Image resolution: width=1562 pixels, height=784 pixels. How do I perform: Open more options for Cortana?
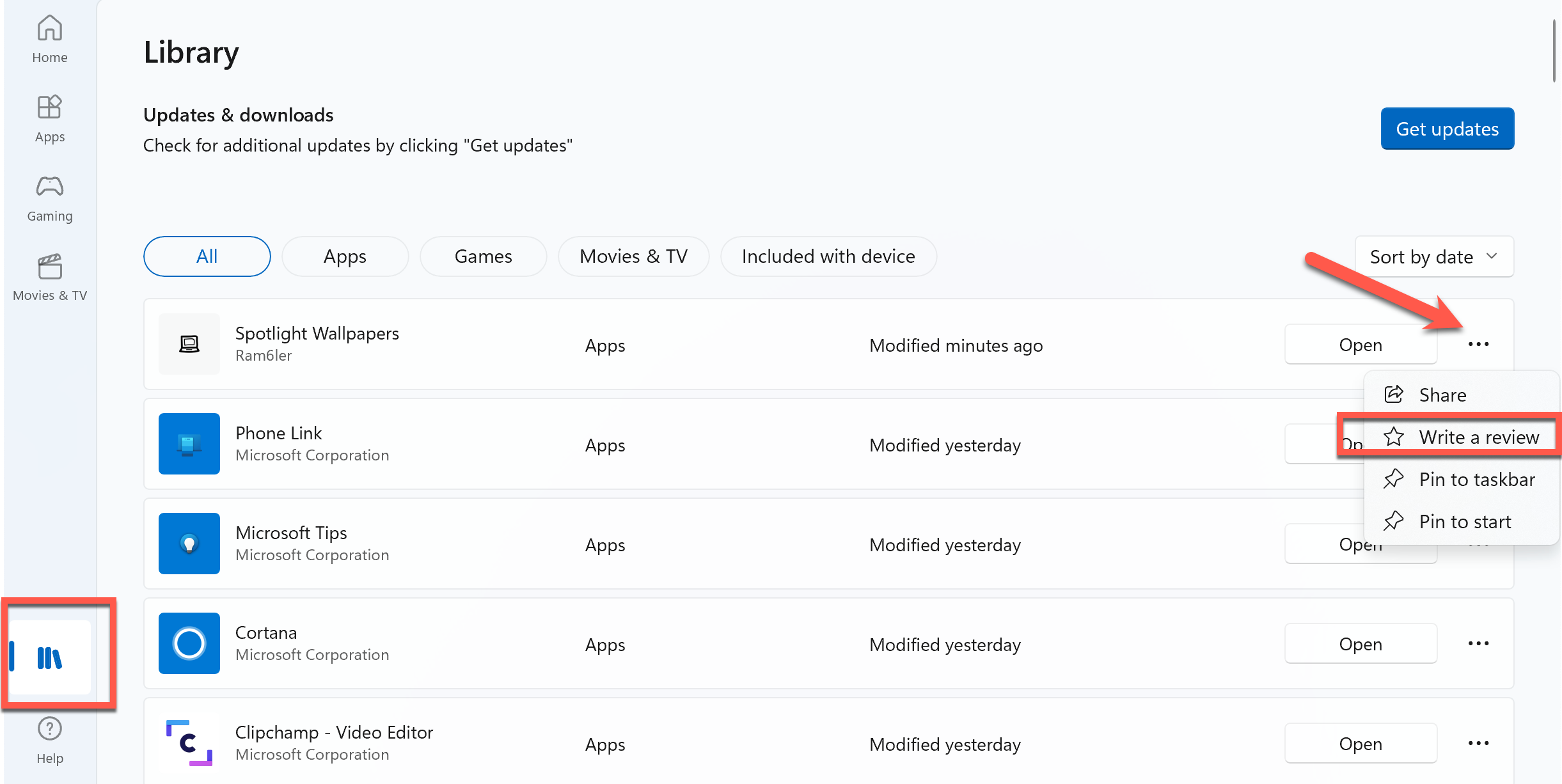click(1478, 643)
